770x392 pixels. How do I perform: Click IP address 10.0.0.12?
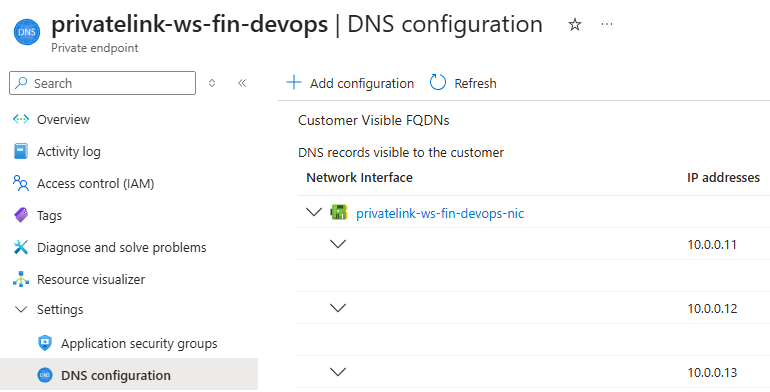713,308
